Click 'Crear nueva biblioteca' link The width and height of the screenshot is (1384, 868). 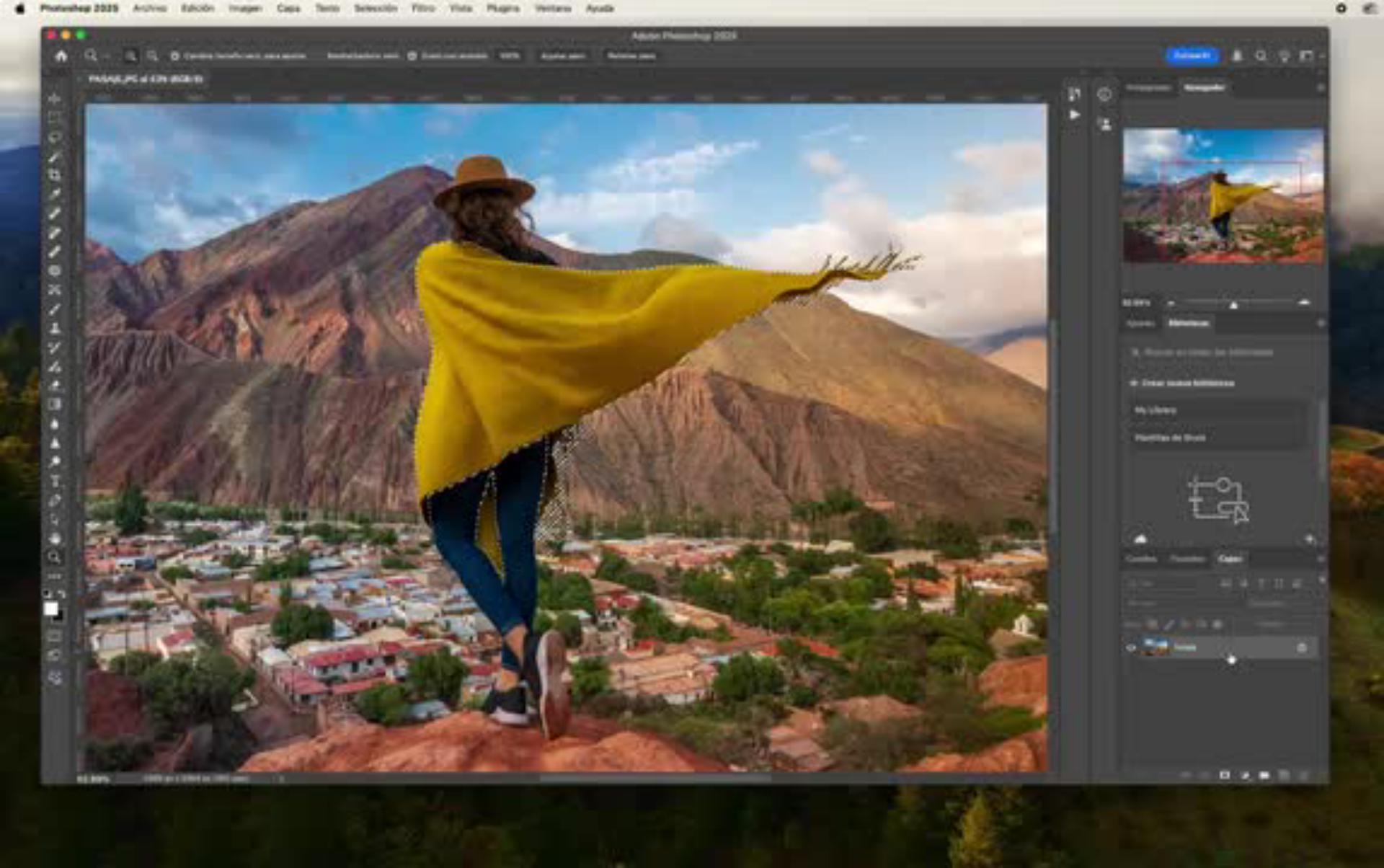1186,383
